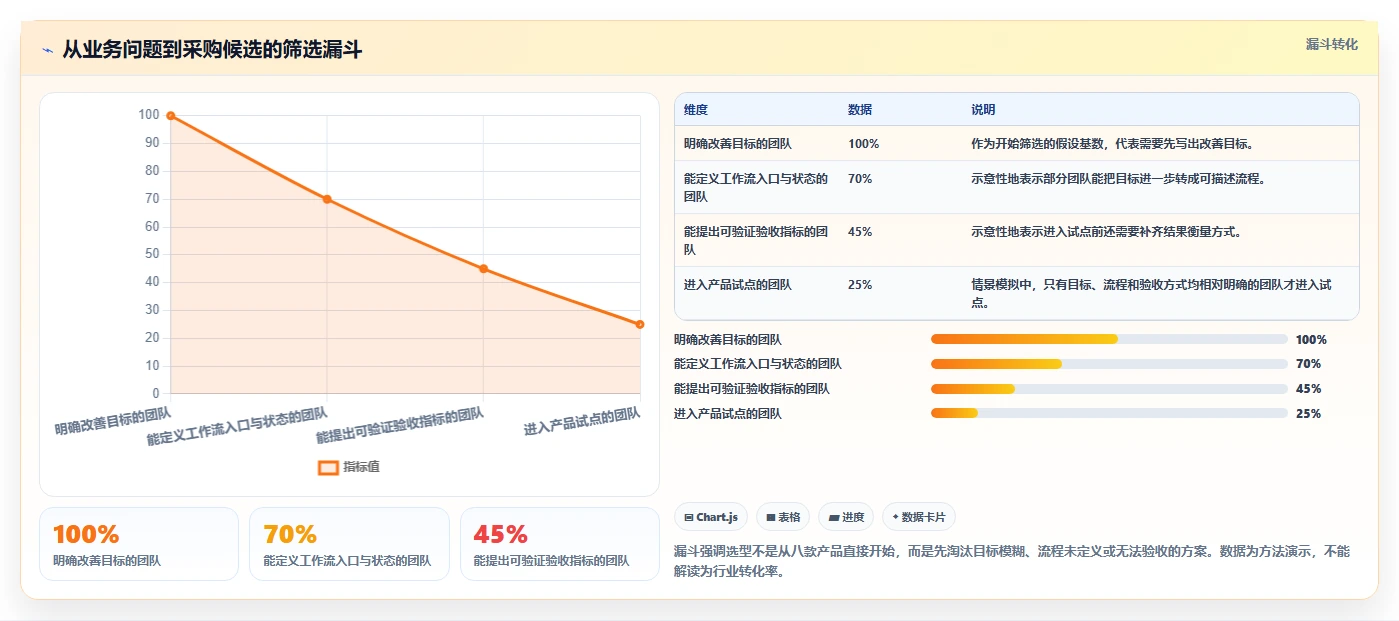Click the 100% value beside the progress bar
Screen dimensions: 1399x621
(x=1311, y=340)
